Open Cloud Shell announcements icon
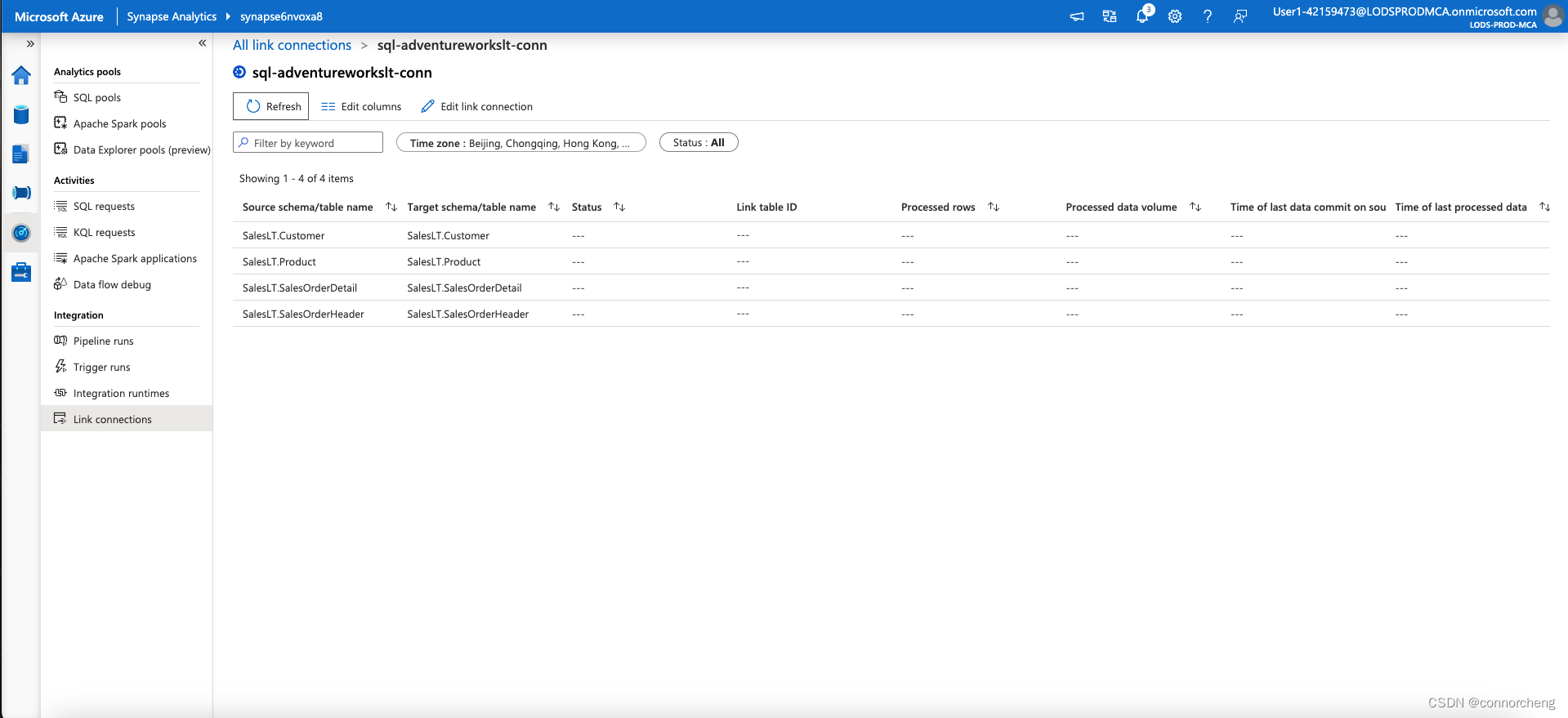Viewport: 1568px width, 718px height. (x=1077, y=16)
